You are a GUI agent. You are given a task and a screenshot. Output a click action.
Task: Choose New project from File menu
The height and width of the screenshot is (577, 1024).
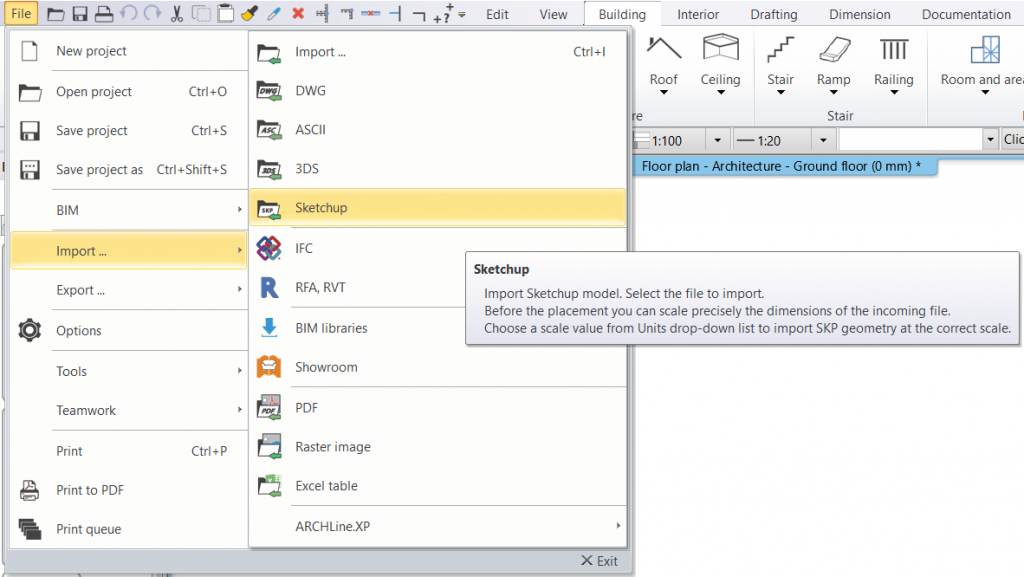tap(129, 51)
